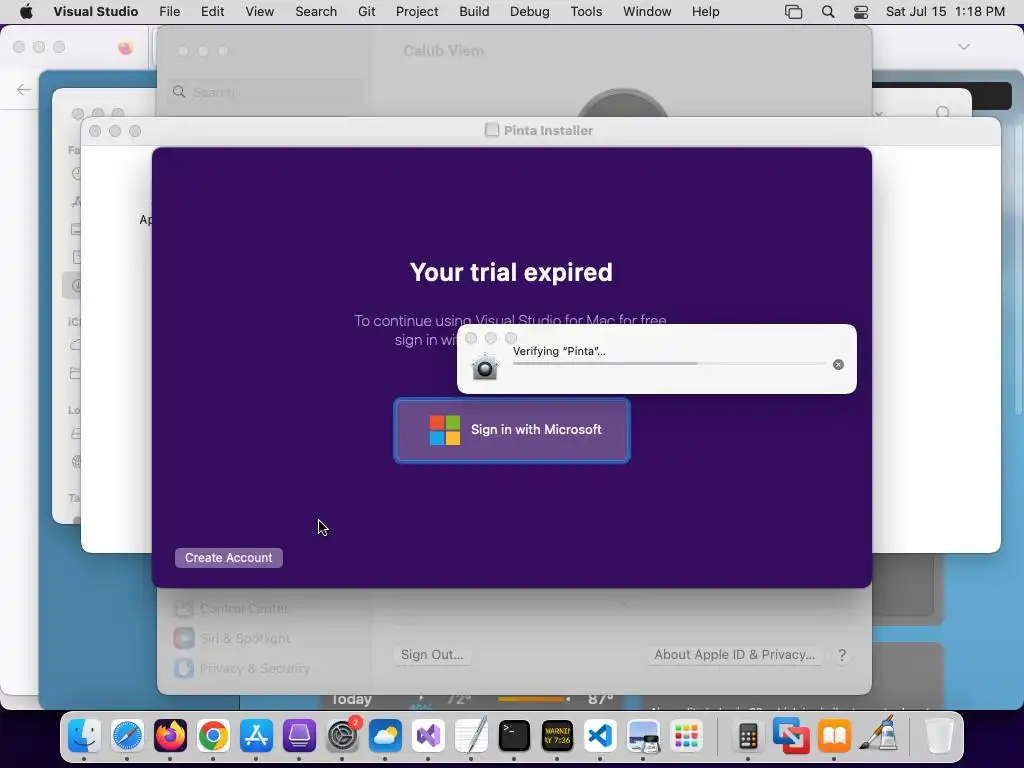
Task: Open Calculator from the Dock
Action: [748, 736]
